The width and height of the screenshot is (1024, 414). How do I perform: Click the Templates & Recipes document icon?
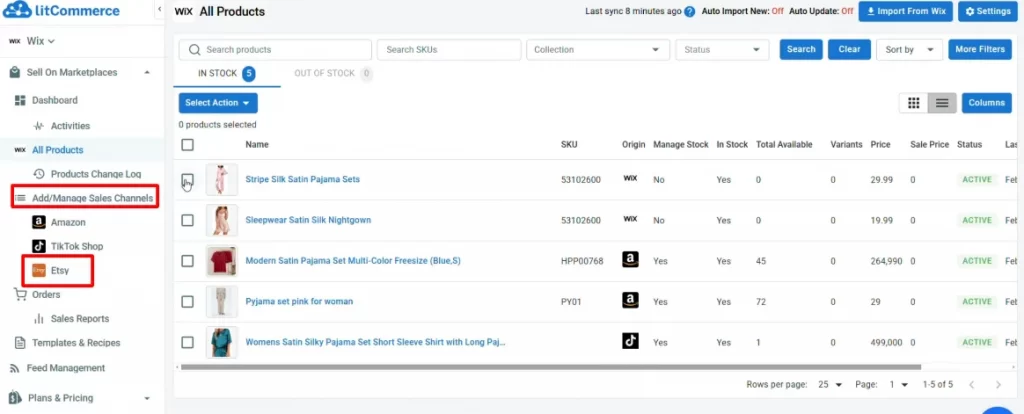tap(20, 343)
